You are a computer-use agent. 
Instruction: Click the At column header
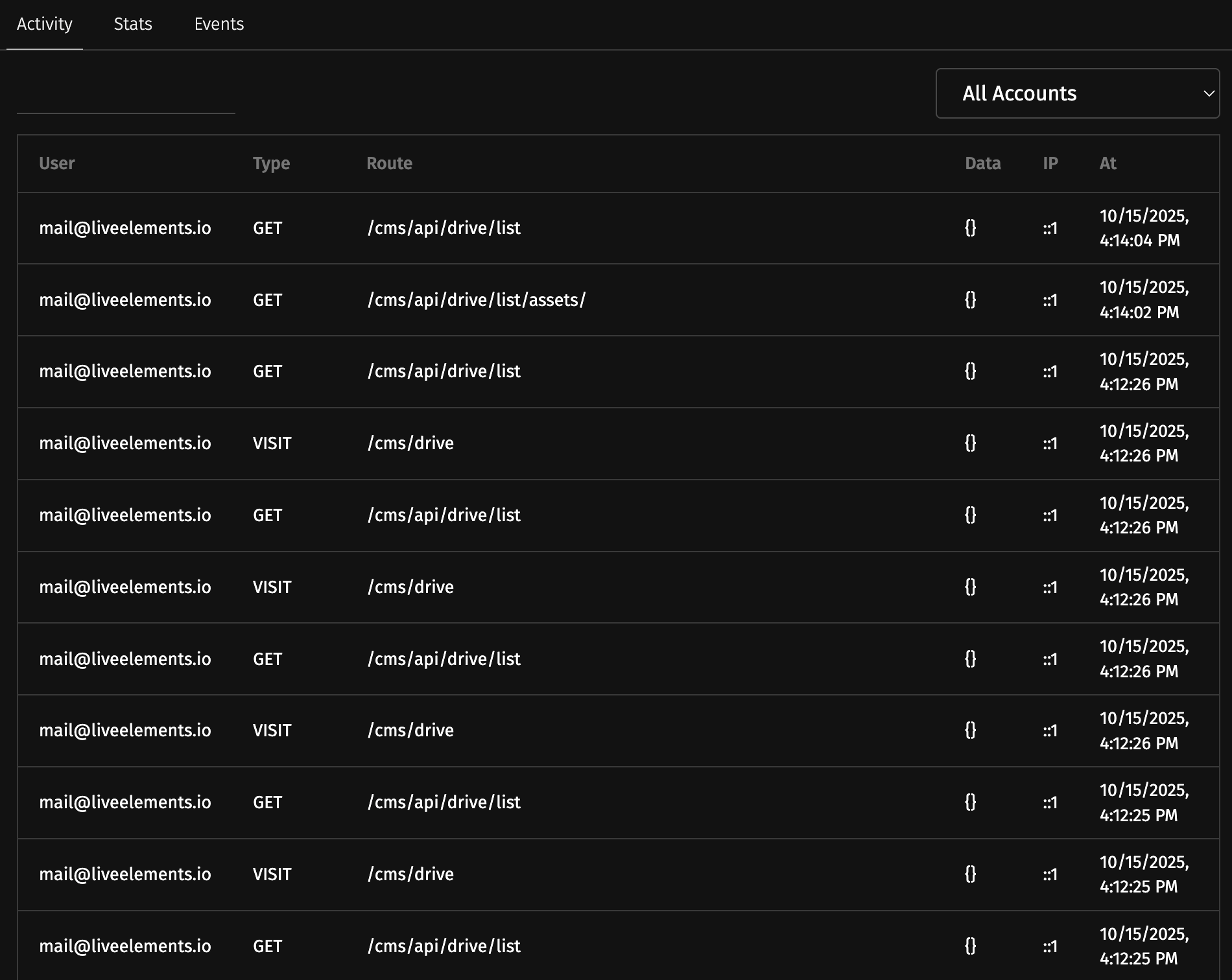click(1108, 163)
